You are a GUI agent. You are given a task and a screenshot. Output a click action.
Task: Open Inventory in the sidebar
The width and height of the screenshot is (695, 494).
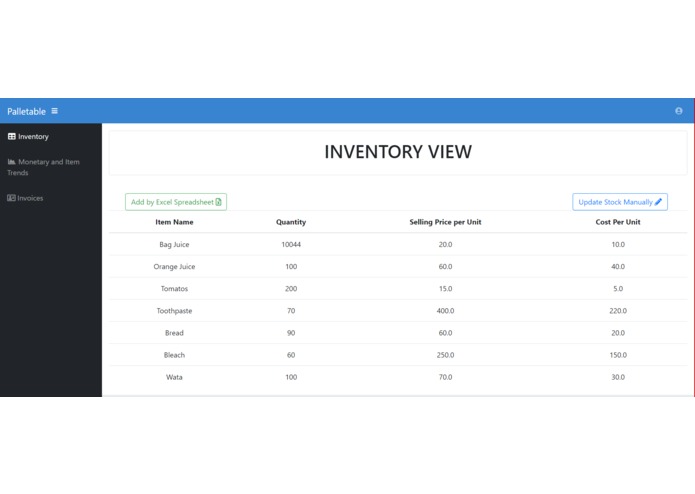coord(28,136)
